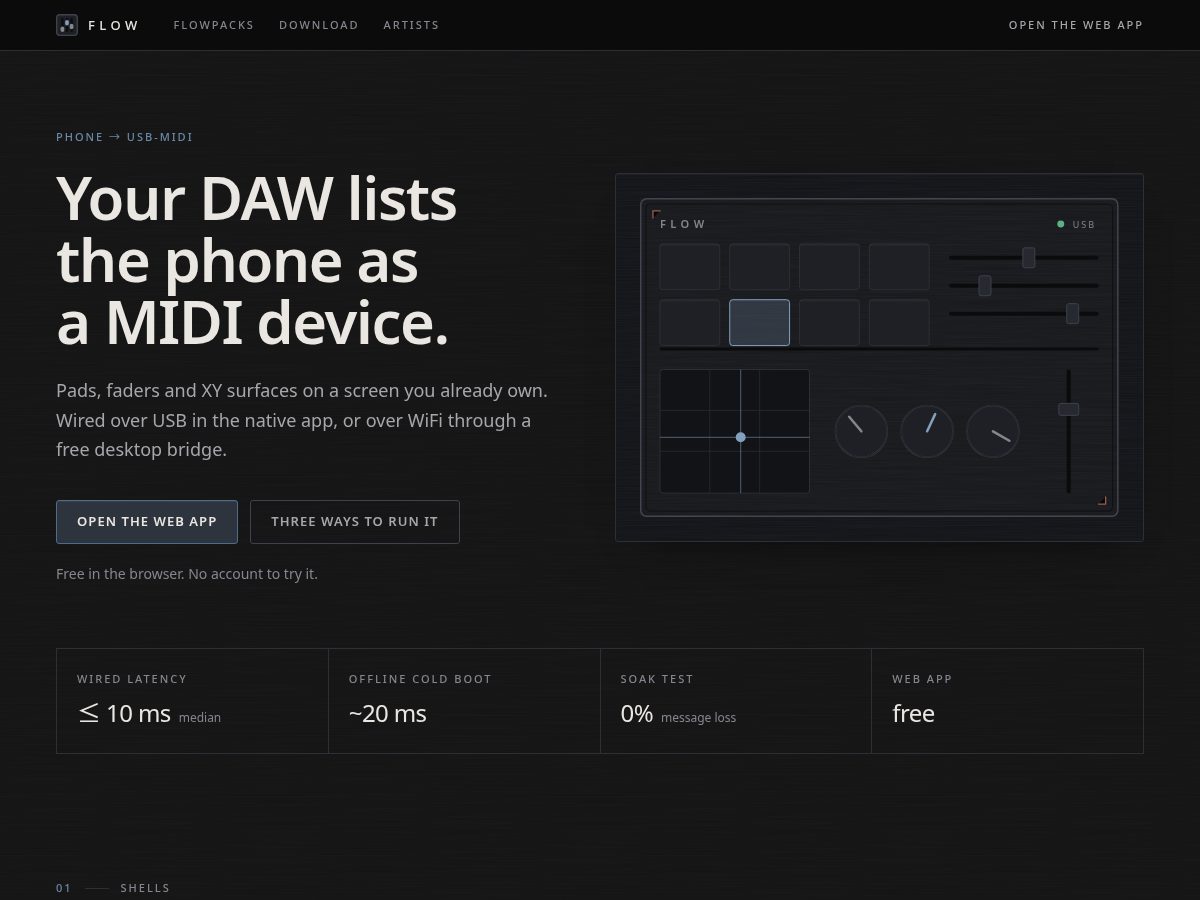Viewport: 1200px width, 900px height.
Task: Click the third knob in the mockup
Action: pos(993,431)
